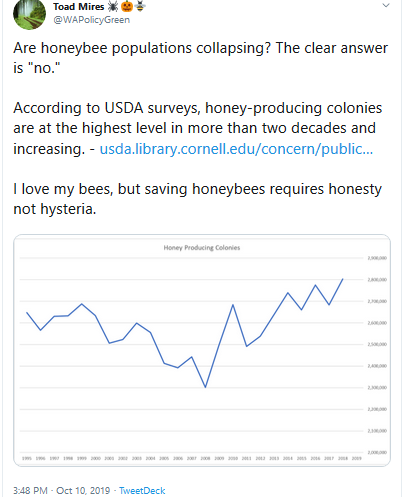
Task: Click the 2,800,000 axis label
Action: (377, 280)
